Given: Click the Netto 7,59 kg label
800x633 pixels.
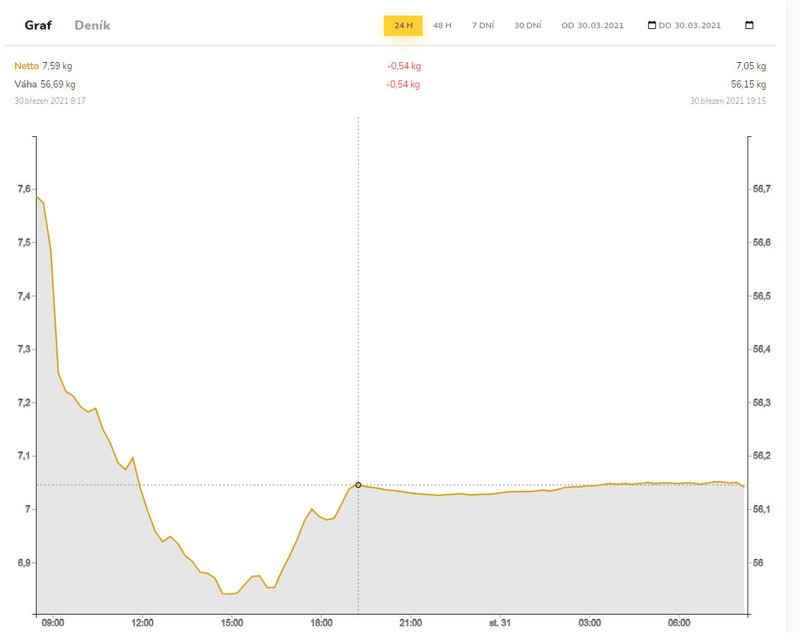Looking at the screenshot, I should click(43, 66).
